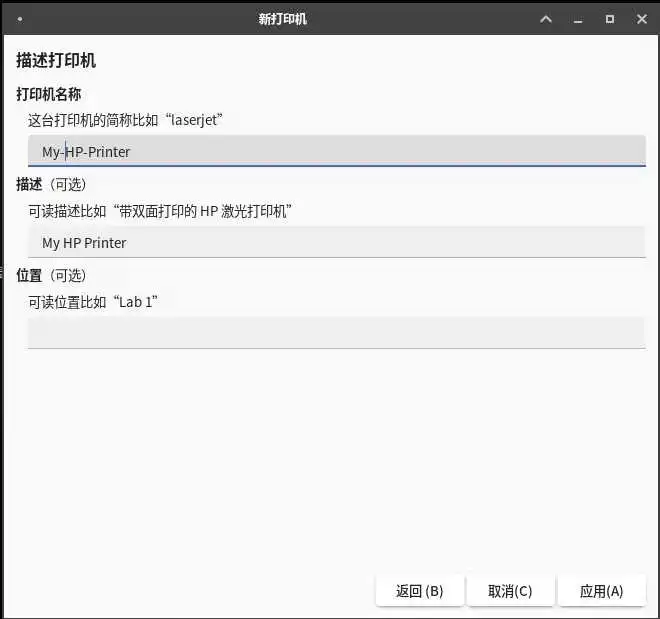The height and width of the screenshot is (619, 660).
Task: Click the printer name field containing My-HP-Printer
Action: 336,151
